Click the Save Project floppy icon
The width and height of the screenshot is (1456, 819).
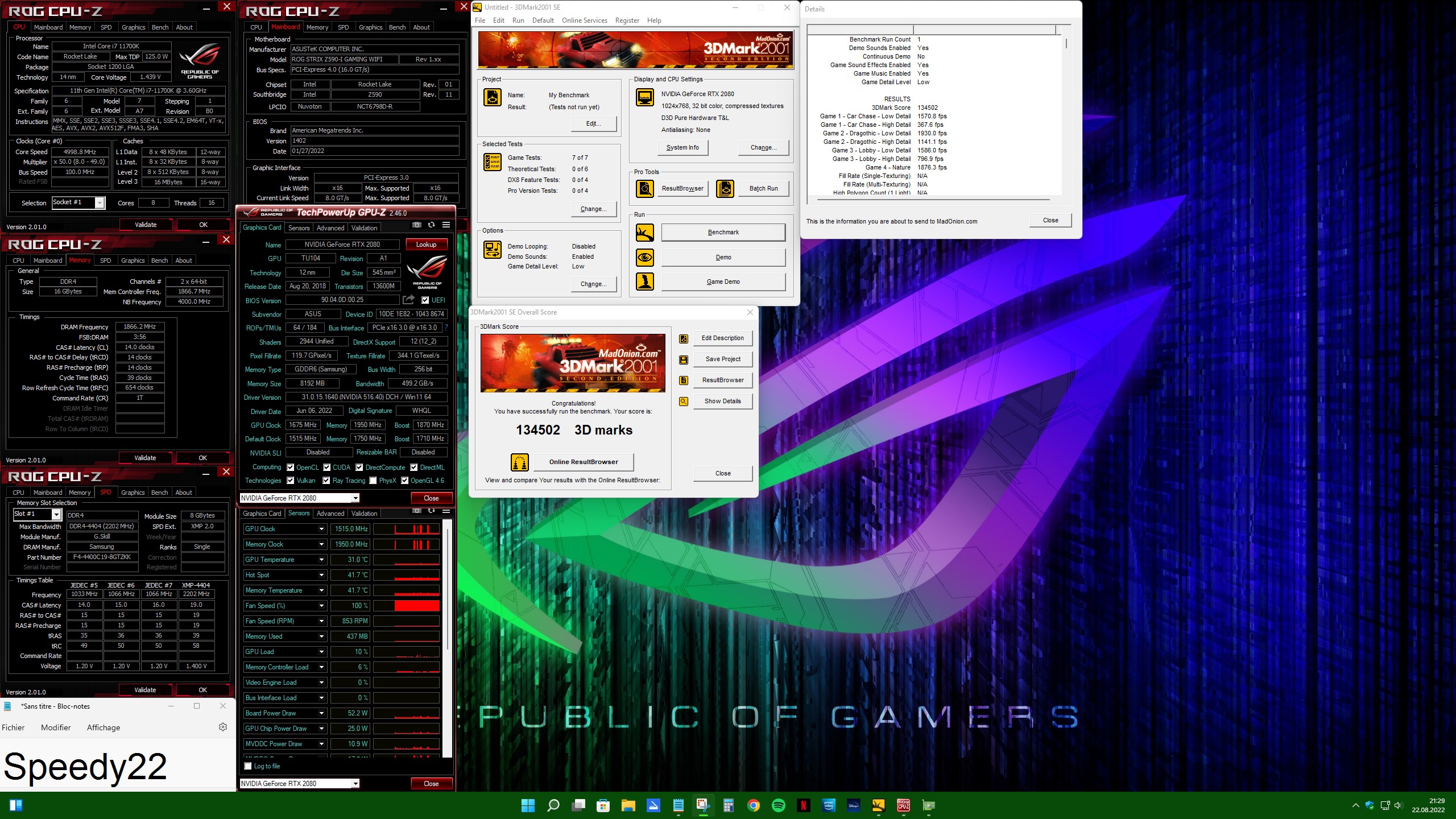[x=684, y=359]
